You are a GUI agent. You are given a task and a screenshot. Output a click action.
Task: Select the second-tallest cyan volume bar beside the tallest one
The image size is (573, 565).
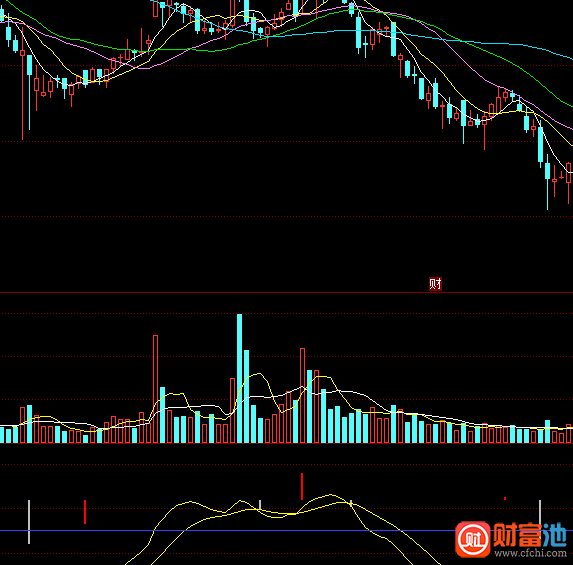pyautogui.click(x=246, y=397)
